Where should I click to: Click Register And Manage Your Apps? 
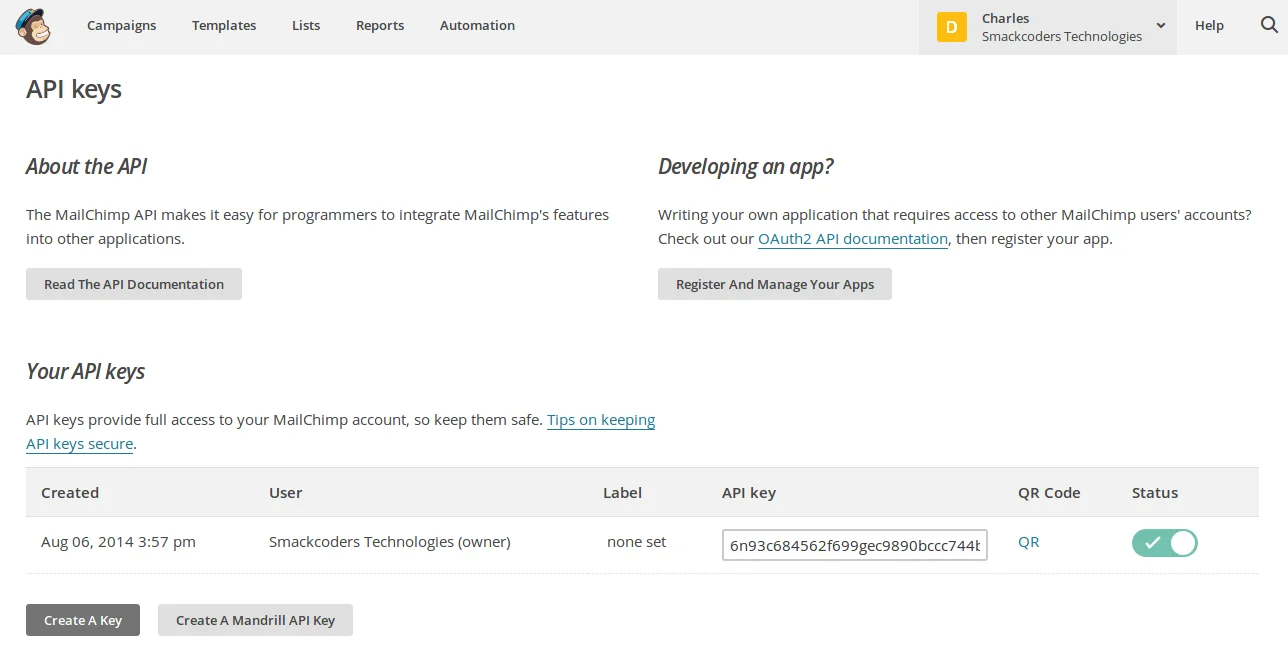(775, 284)
